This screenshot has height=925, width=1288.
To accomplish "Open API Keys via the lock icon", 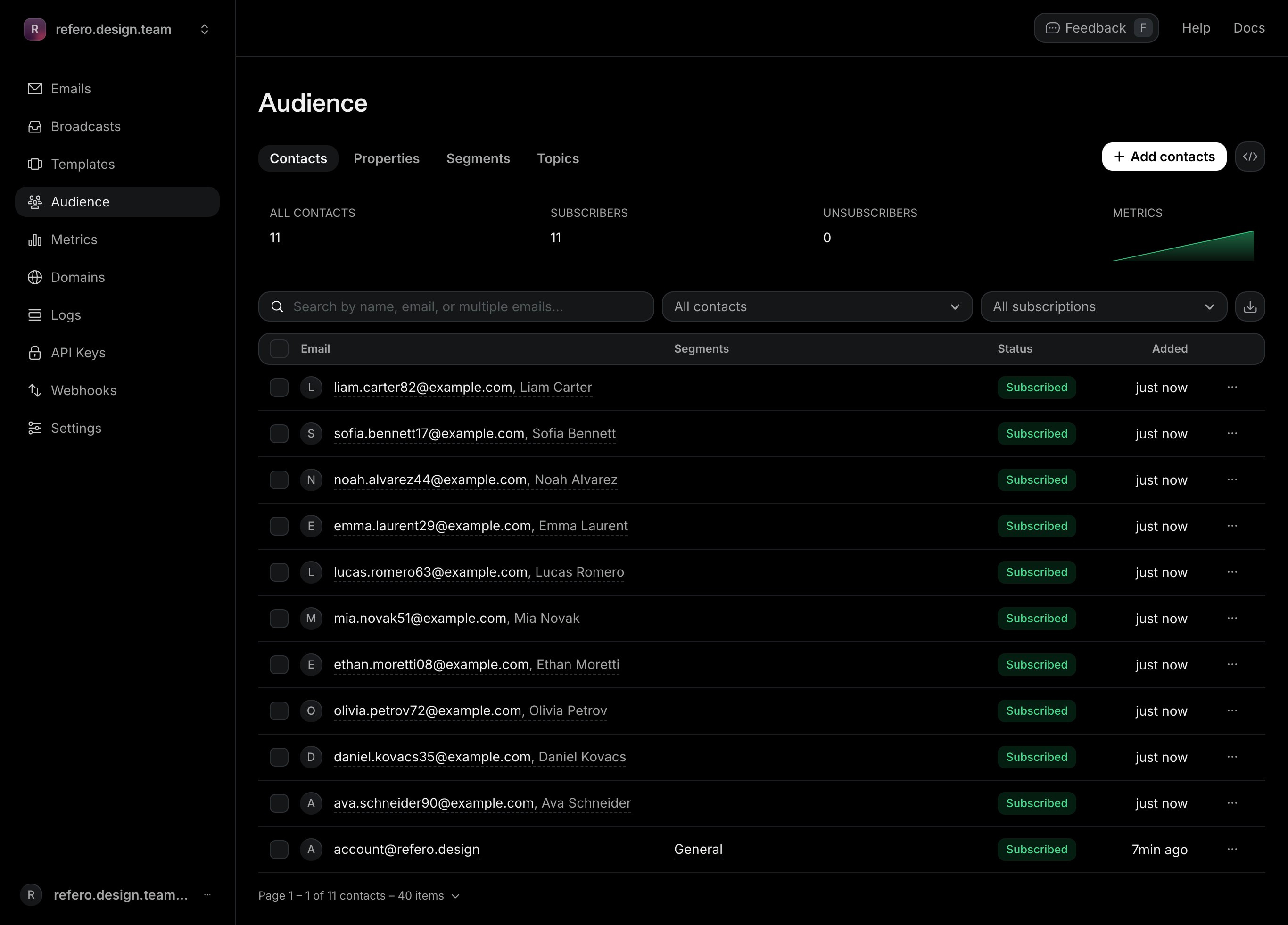I will tap(34, 353).
